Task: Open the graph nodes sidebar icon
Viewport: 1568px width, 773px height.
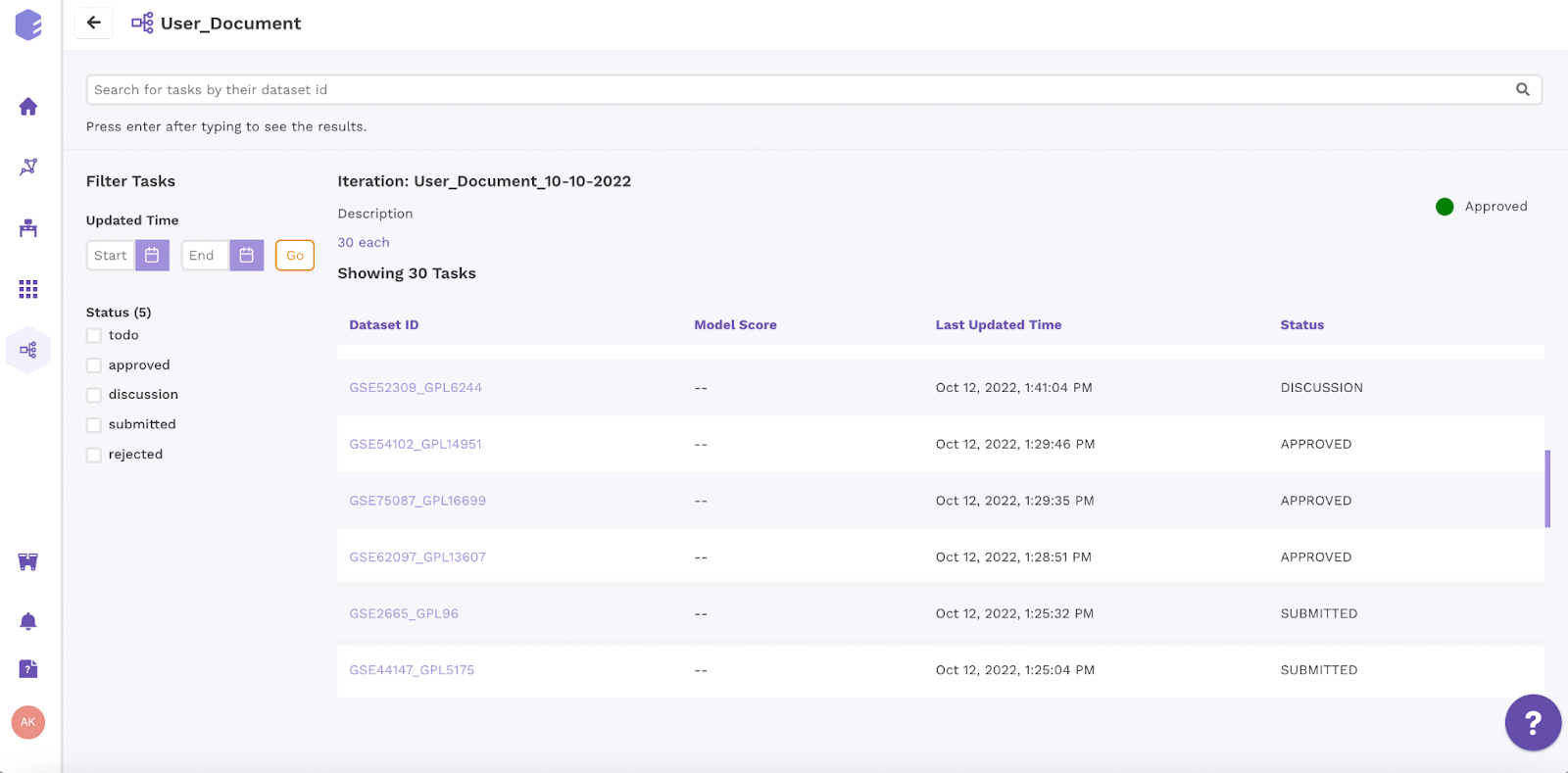Action: click(x=28, y=167)
